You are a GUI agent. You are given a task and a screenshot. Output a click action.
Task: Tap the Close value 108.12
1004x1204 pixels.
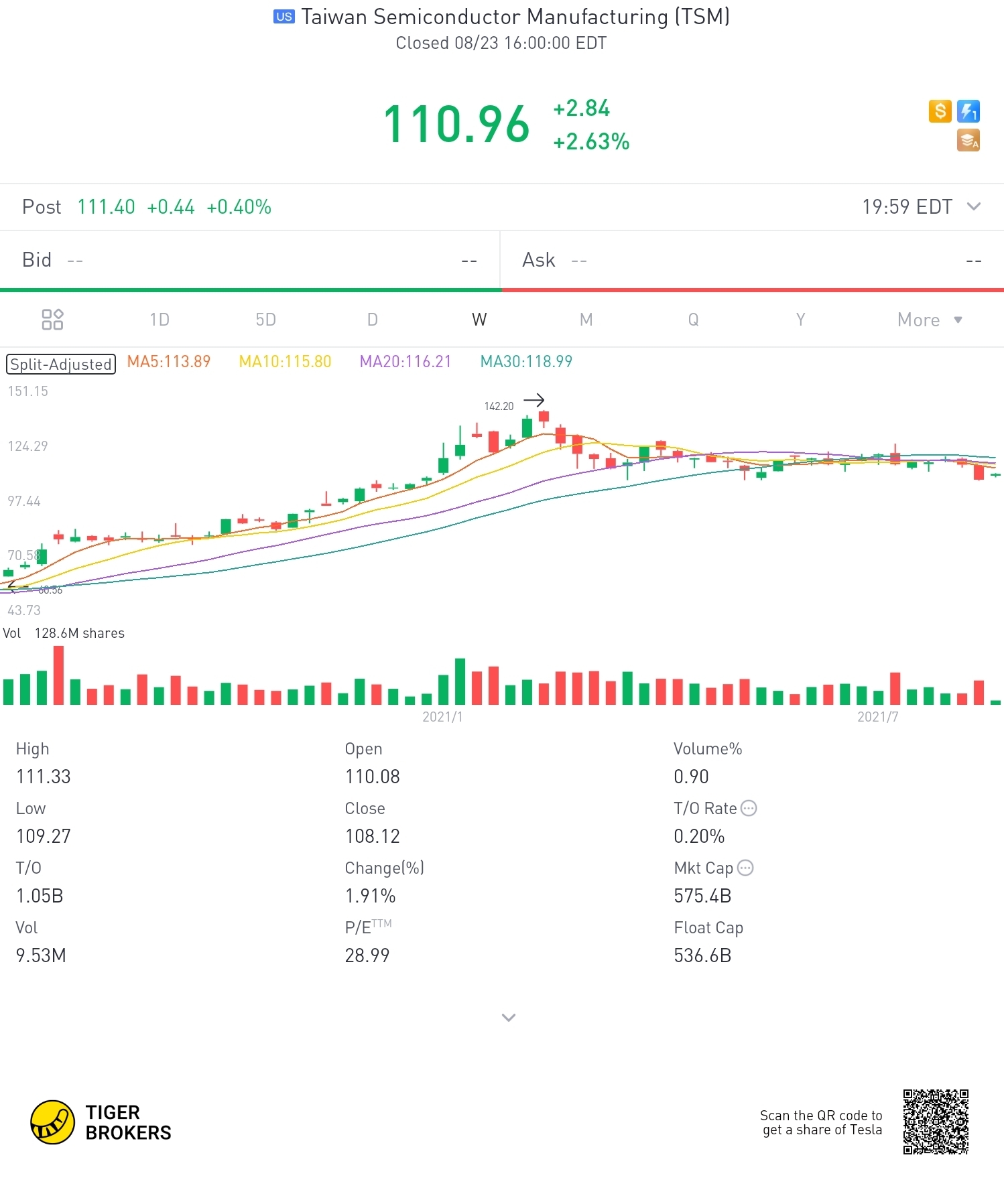click(x=373, y=836)
